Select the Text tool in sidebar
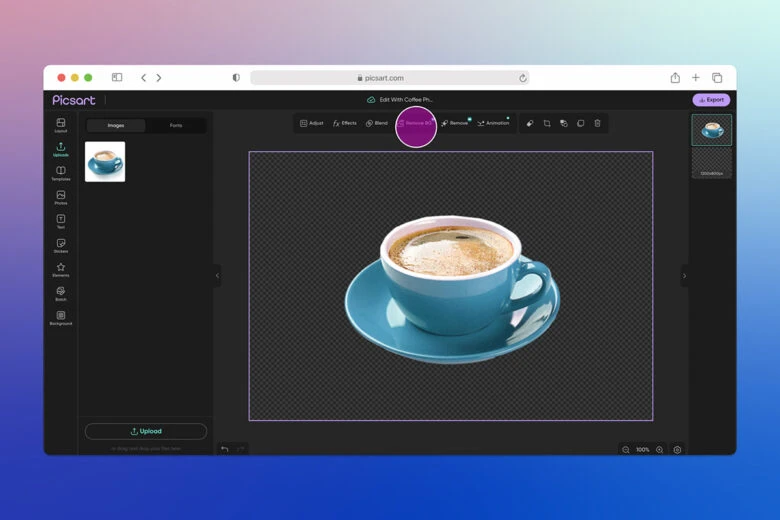The image size is (780, 520). coord(61,221)
